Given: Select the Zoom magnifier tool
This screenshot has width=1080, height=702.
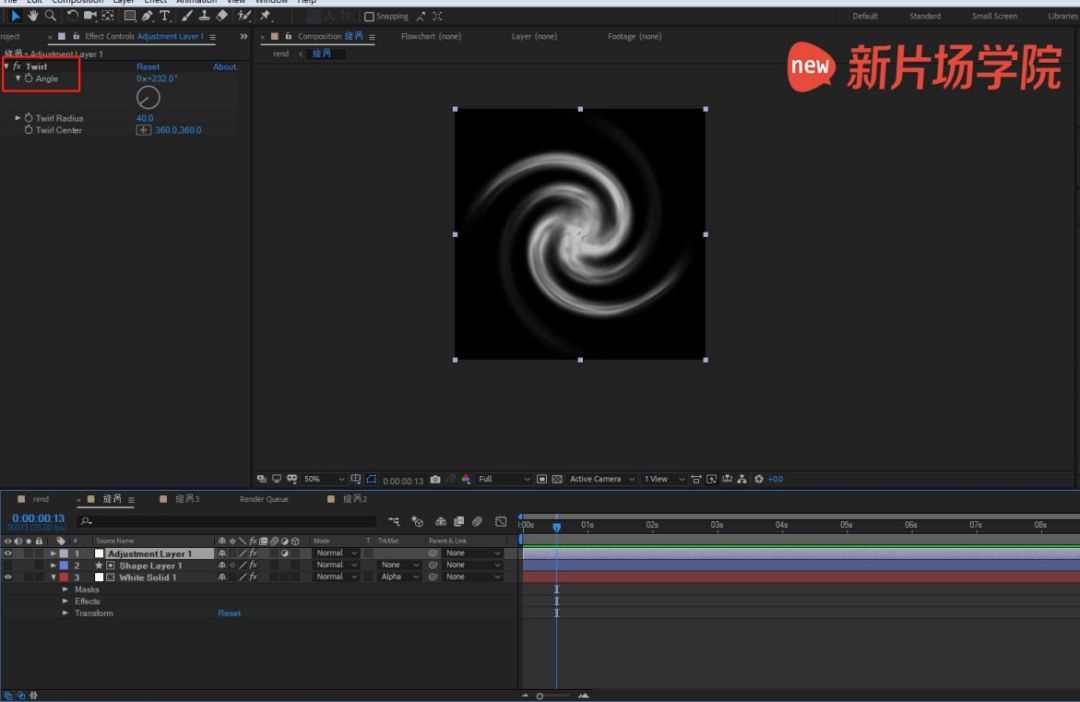Looking at the screenshot, I should 50,16.
